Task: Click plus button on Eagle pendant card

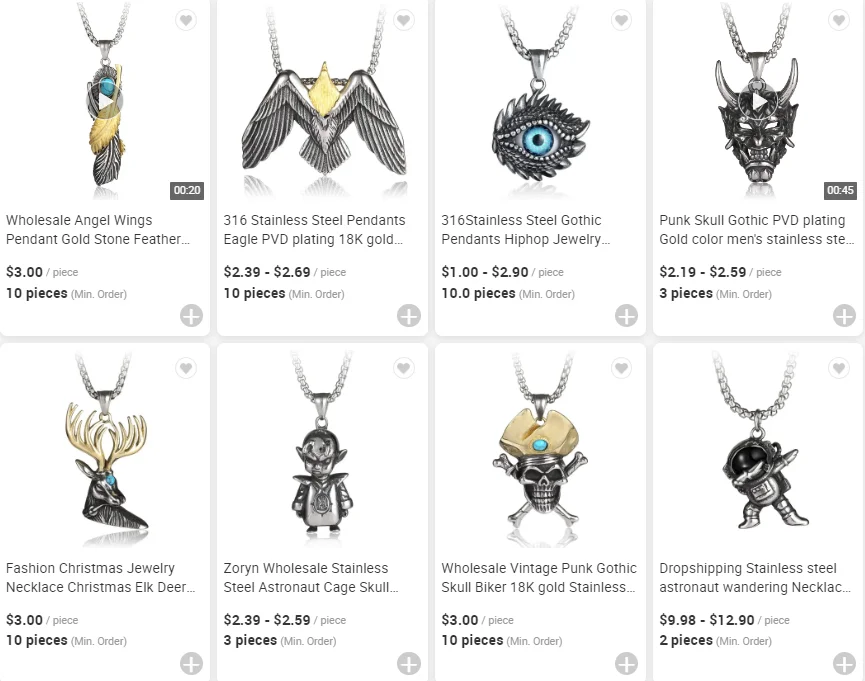Action: (x=409, y=316)
